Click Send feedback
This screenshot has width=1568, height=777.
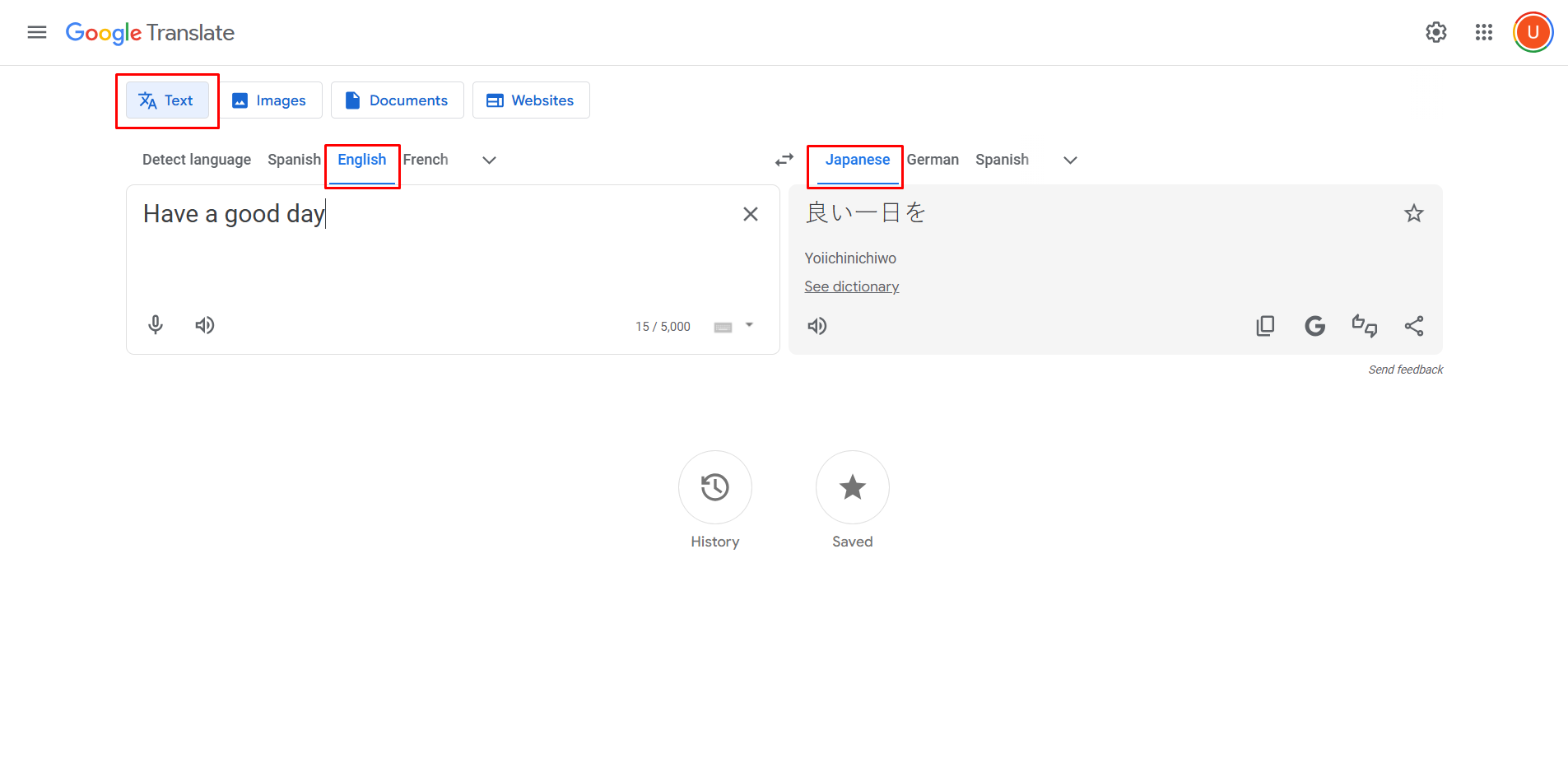[x=1405, y=370]
